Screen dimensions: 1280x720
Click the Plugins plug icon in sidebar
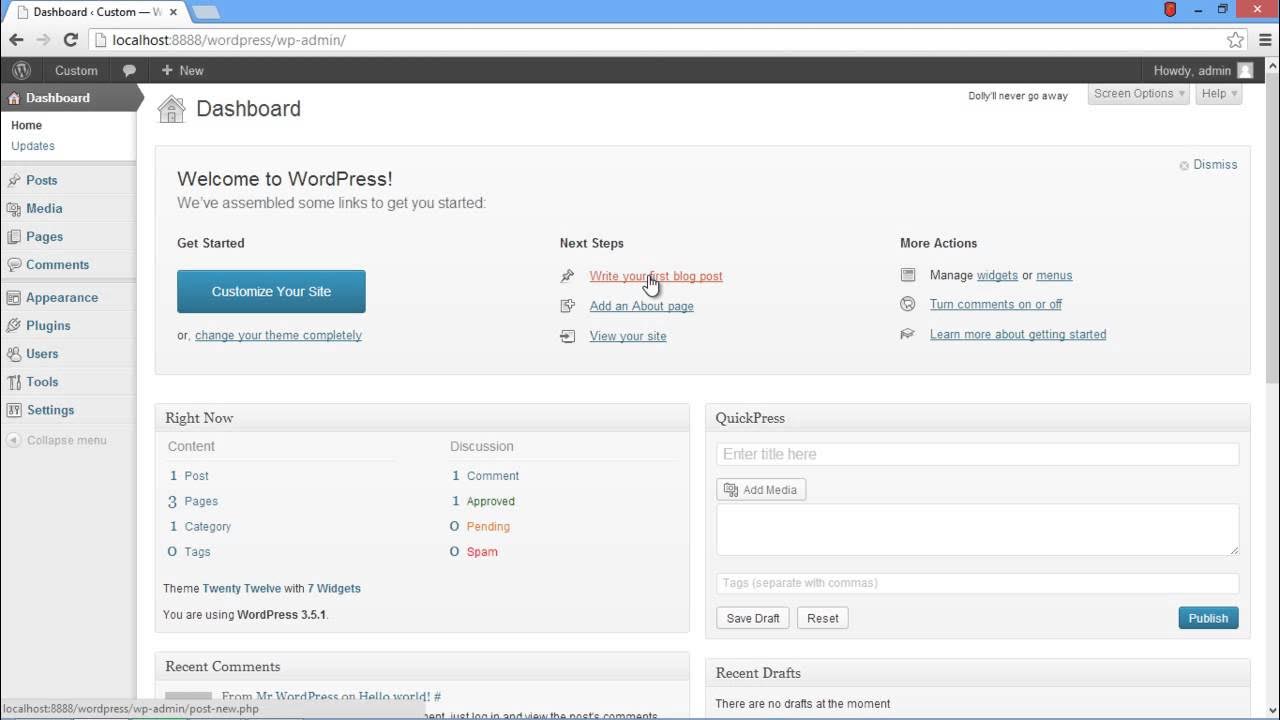14,326
